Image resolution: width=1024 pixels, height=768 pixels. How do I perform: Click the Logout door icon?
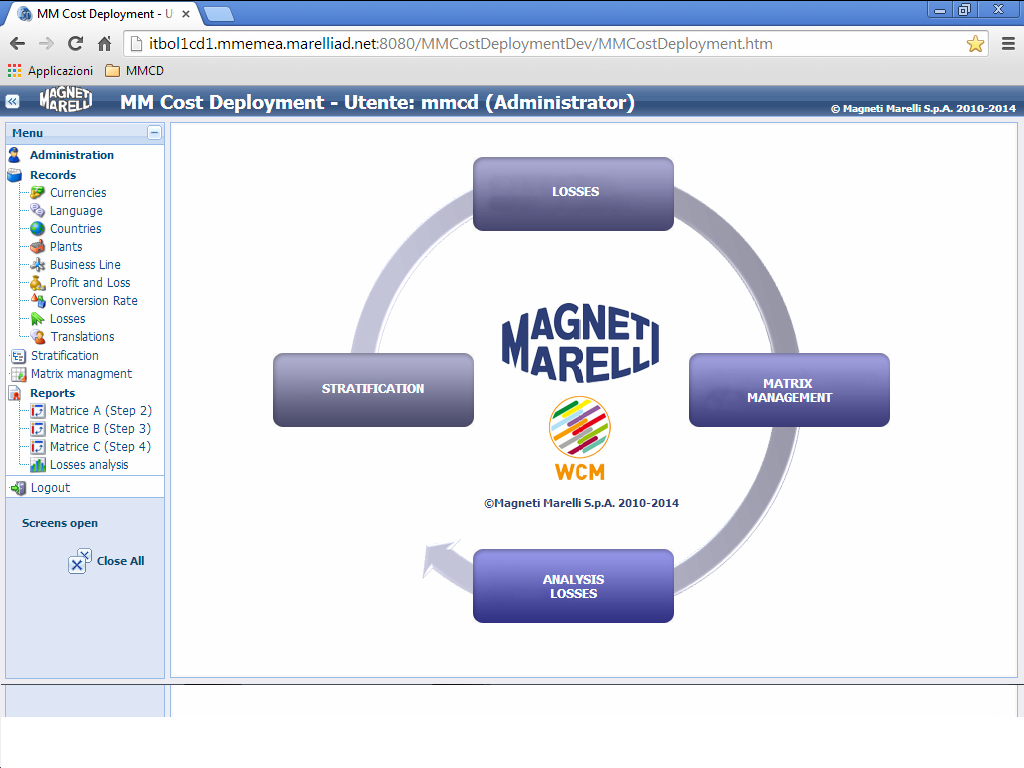[18, 488]
